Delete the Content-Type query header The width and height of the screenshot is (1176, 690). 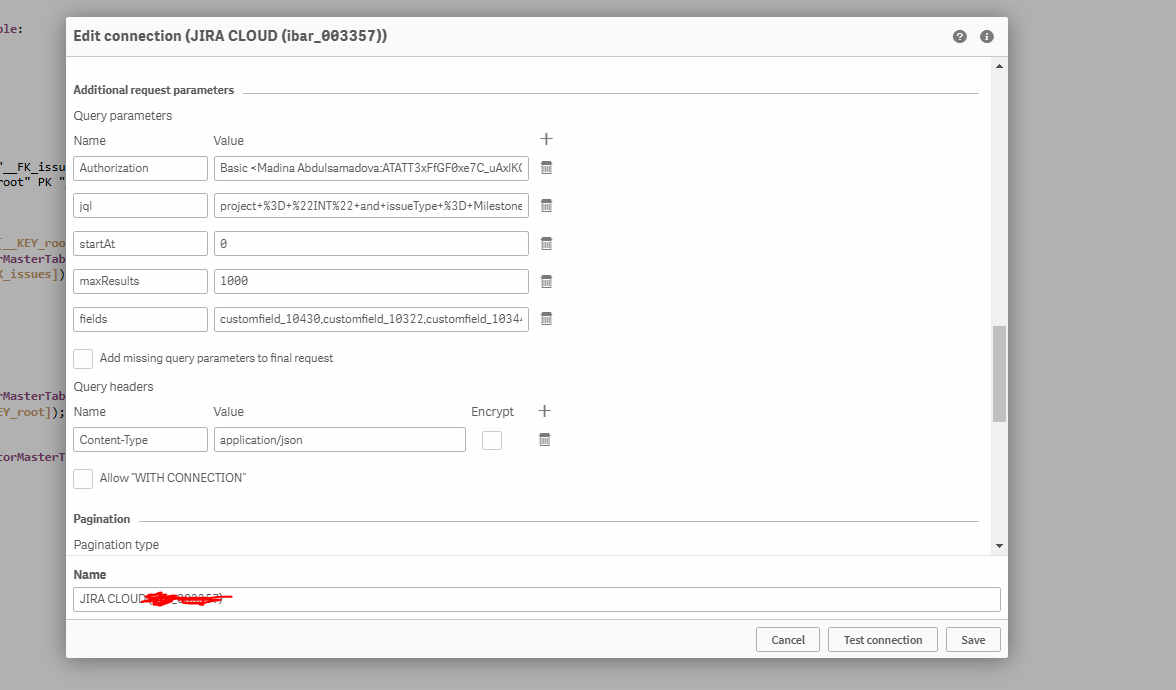545,440
